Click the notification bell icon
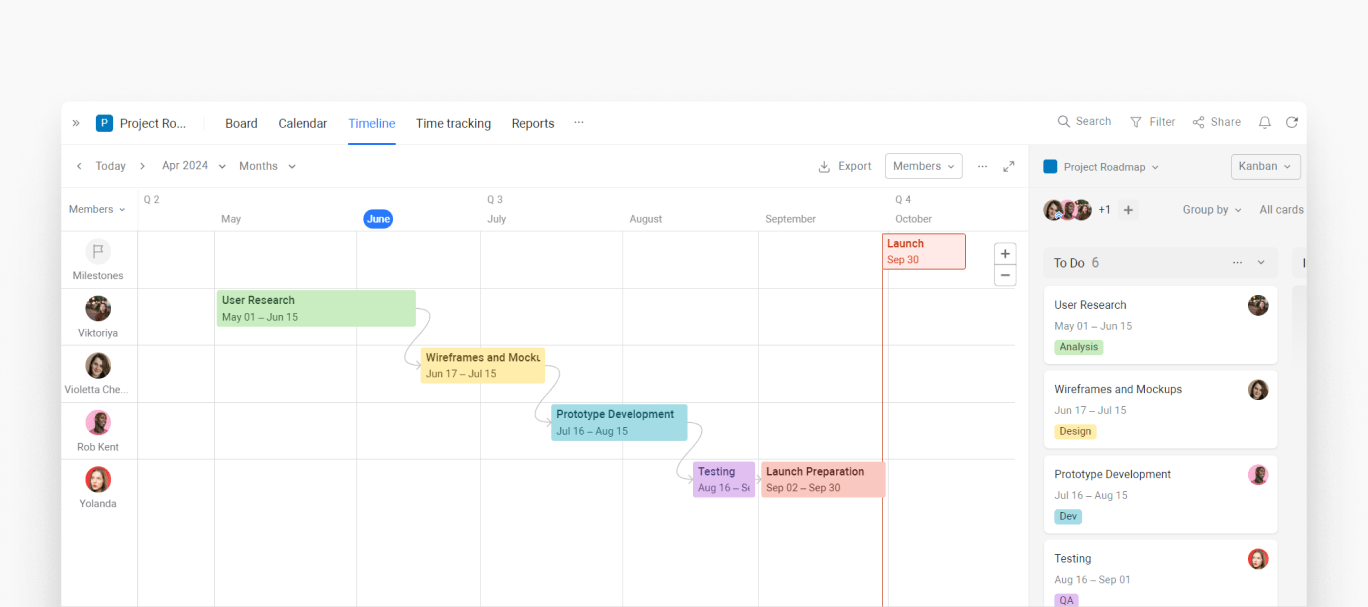Screen dimensions: 1368x607 click(1264, 122)
